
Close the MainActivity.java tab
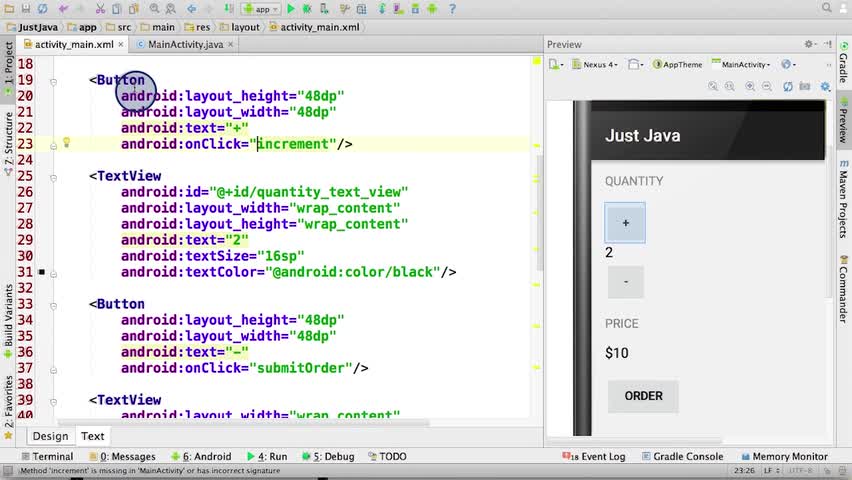[230, 45]
